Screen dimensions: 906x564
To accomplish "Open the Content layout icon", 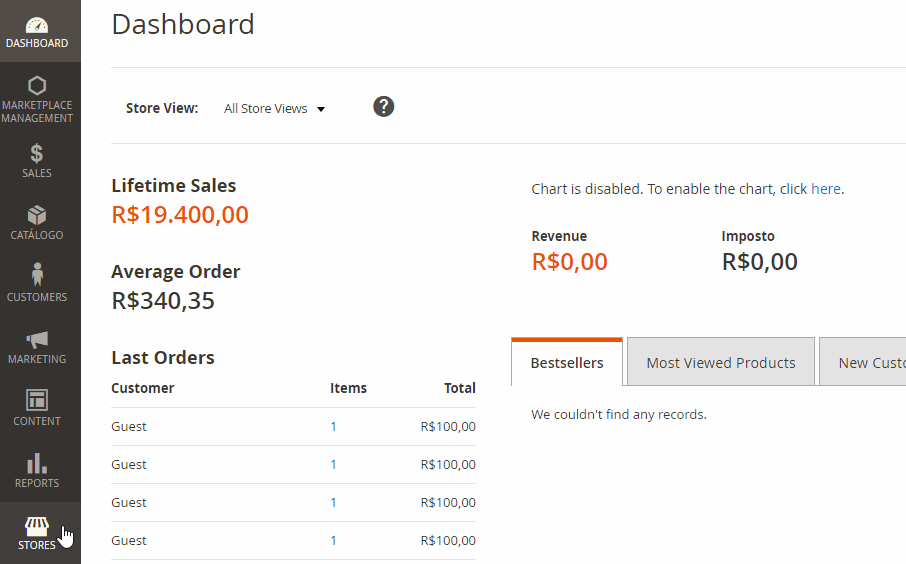I will pos(37,400).
